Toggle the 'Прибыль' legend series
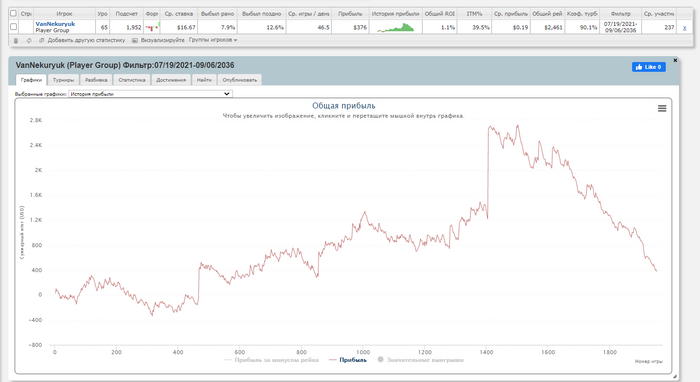 [348, 360]
